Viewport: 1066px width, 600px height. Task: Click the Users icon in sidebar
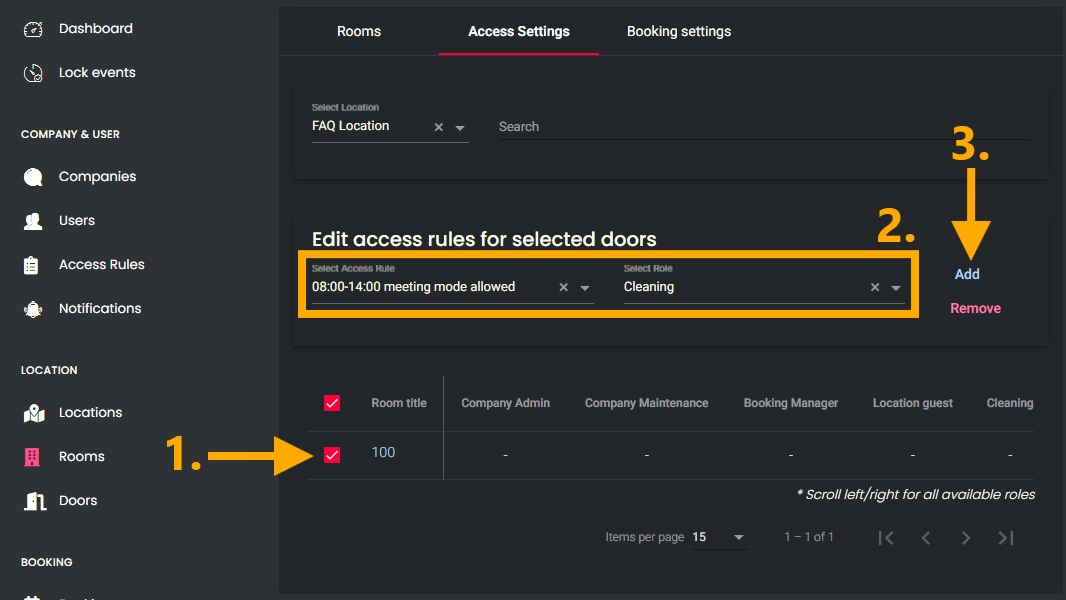click(x=33, y=221)
